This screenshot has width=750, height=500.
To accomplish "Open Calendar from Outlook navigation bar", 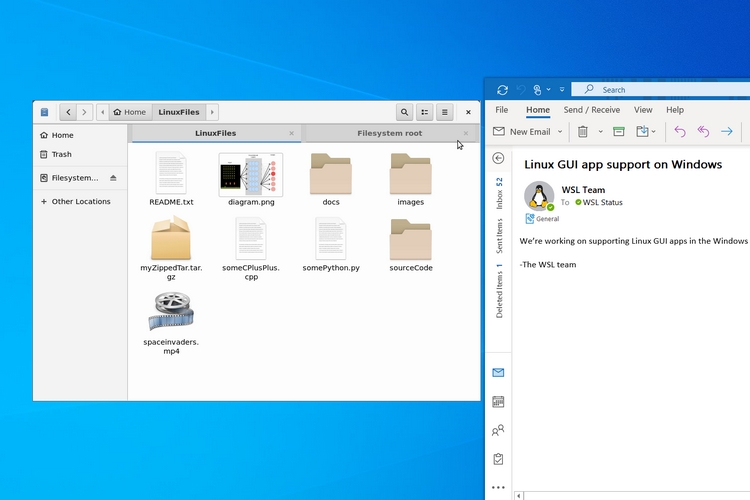I will click(498, 402).
